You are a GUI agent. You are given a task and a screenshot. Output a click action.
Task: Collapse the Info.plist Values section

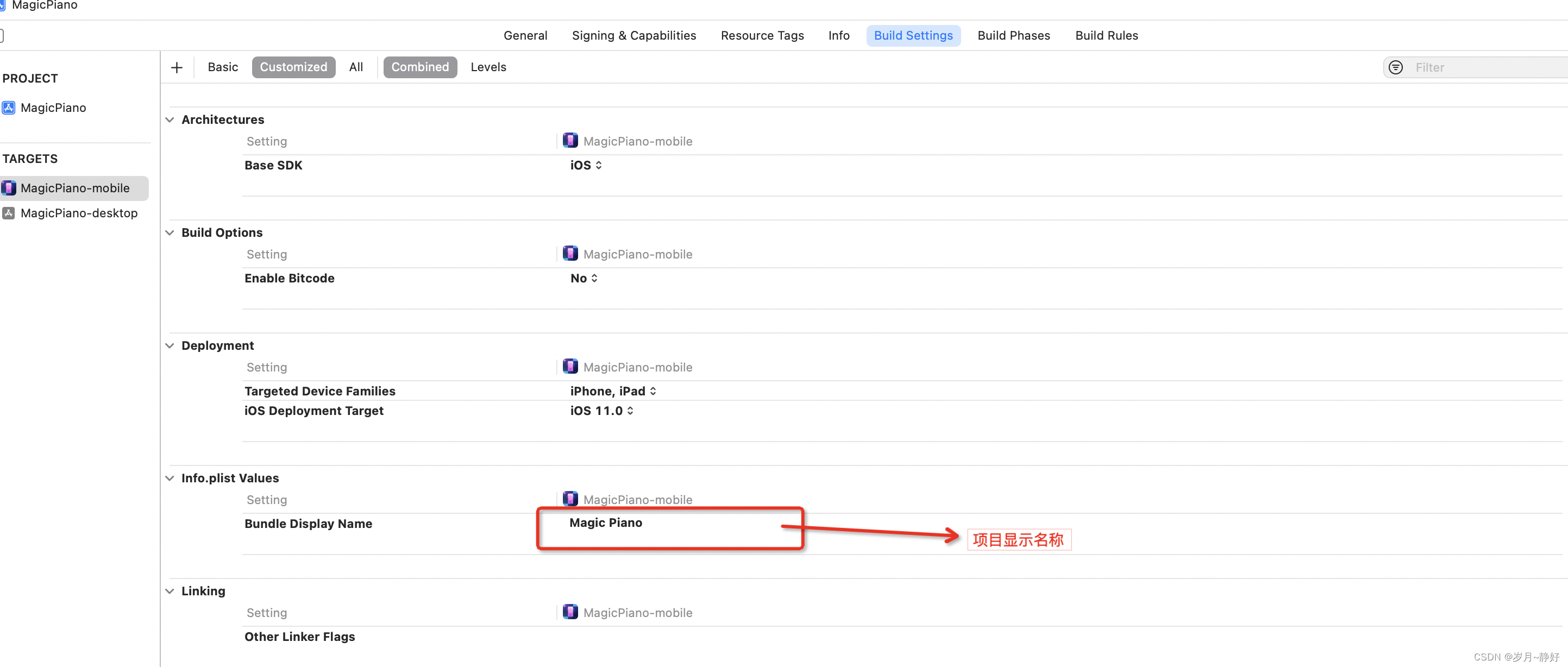(170, 479)
